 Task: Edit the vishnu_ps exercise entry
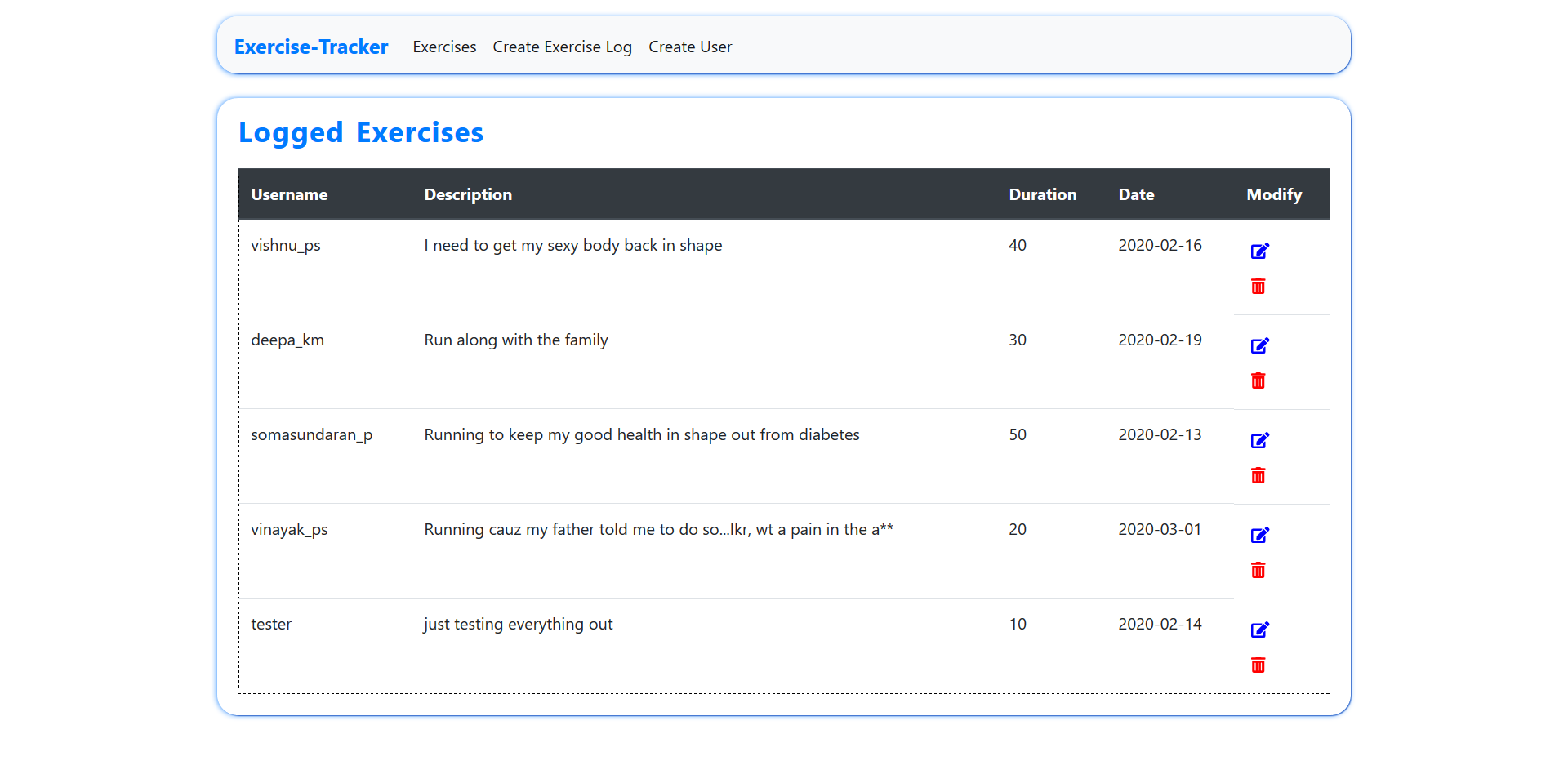1259,251
